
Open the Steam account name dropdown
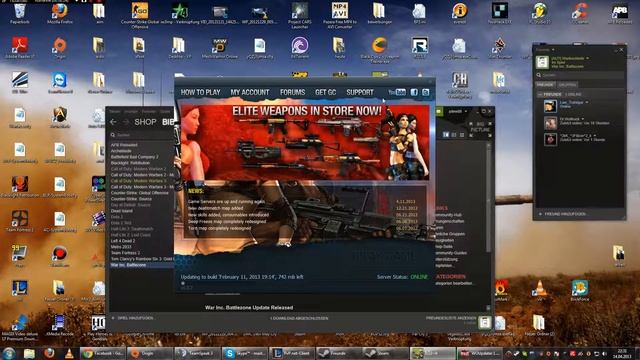pyautogui.click(x=458, y=111)
